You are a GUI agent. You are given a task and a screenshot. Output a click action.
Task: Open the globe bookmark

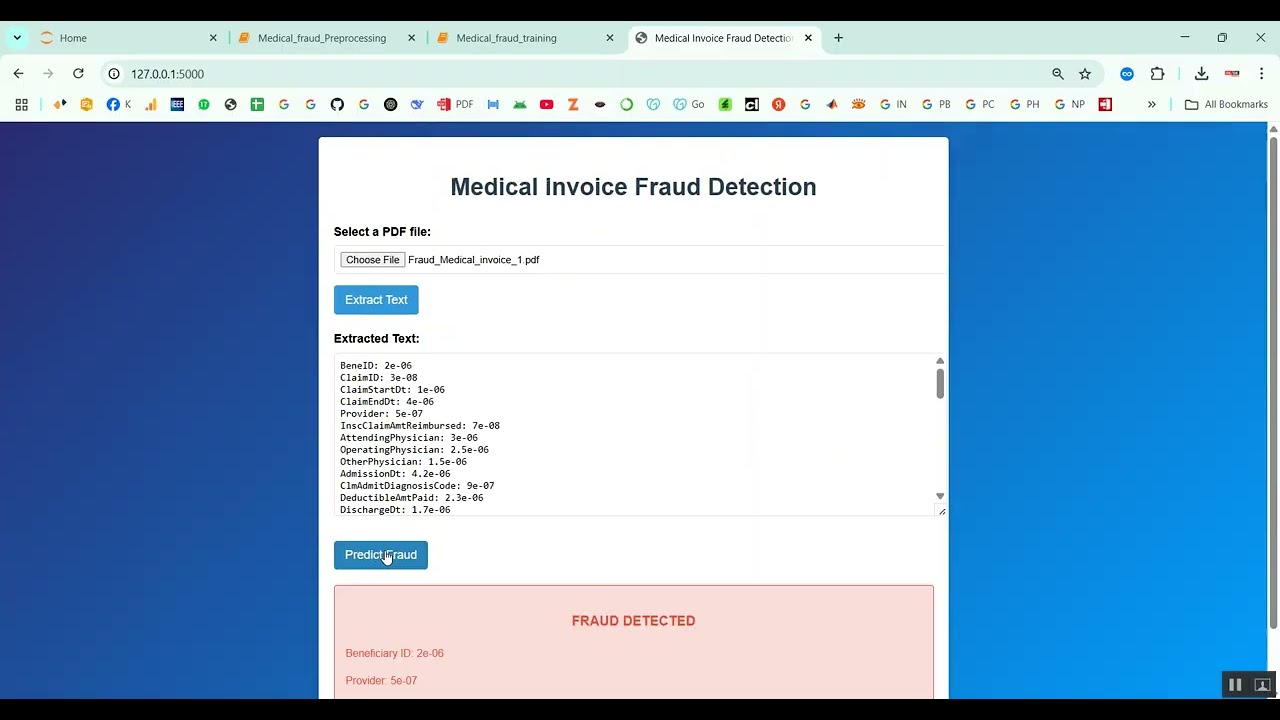[x=231, y=104]
